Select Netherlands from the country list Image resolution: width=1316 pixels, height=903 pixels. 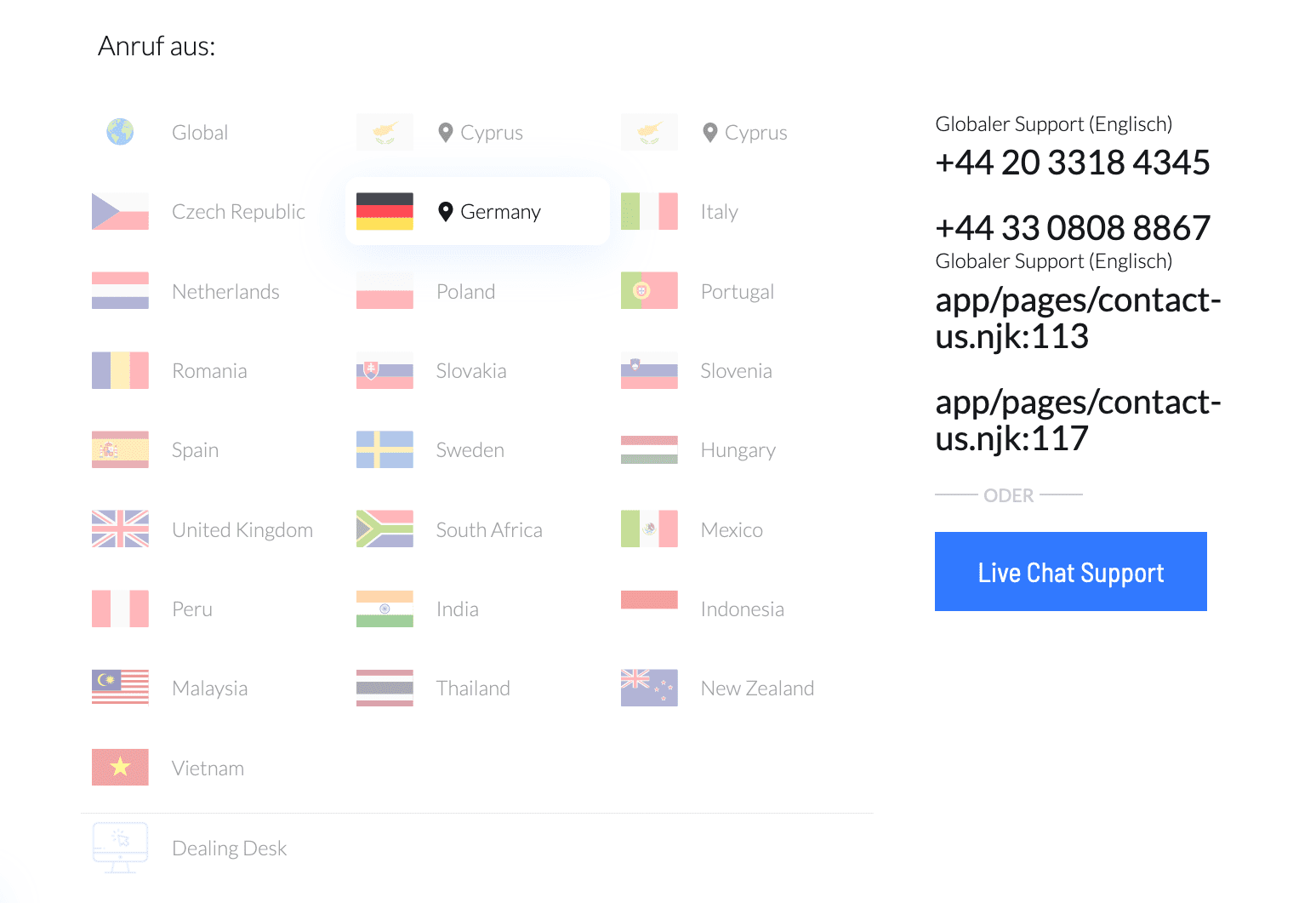point(225,292)
